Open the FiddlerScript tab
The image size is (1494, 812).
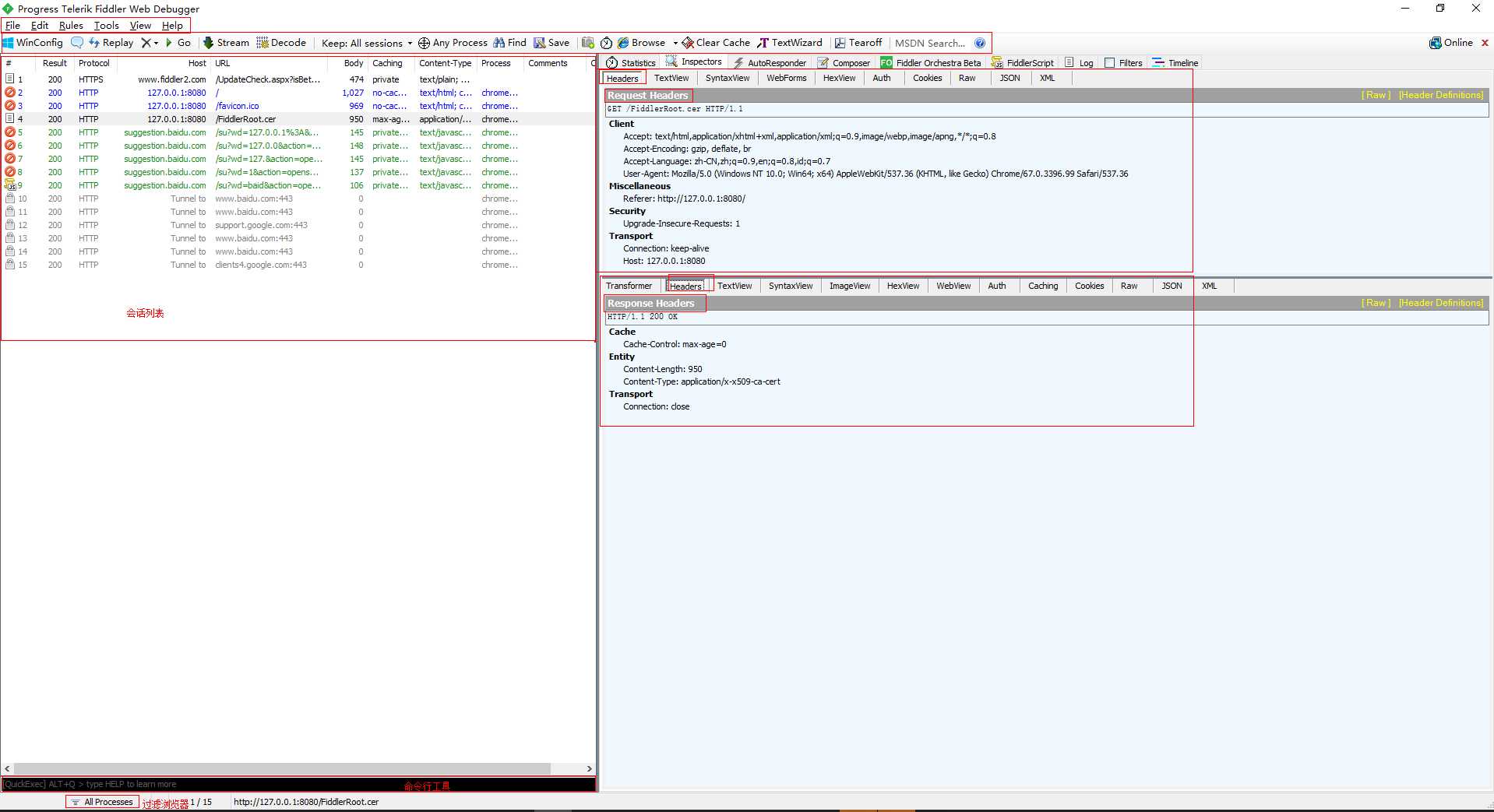(x=1023, y=63)
